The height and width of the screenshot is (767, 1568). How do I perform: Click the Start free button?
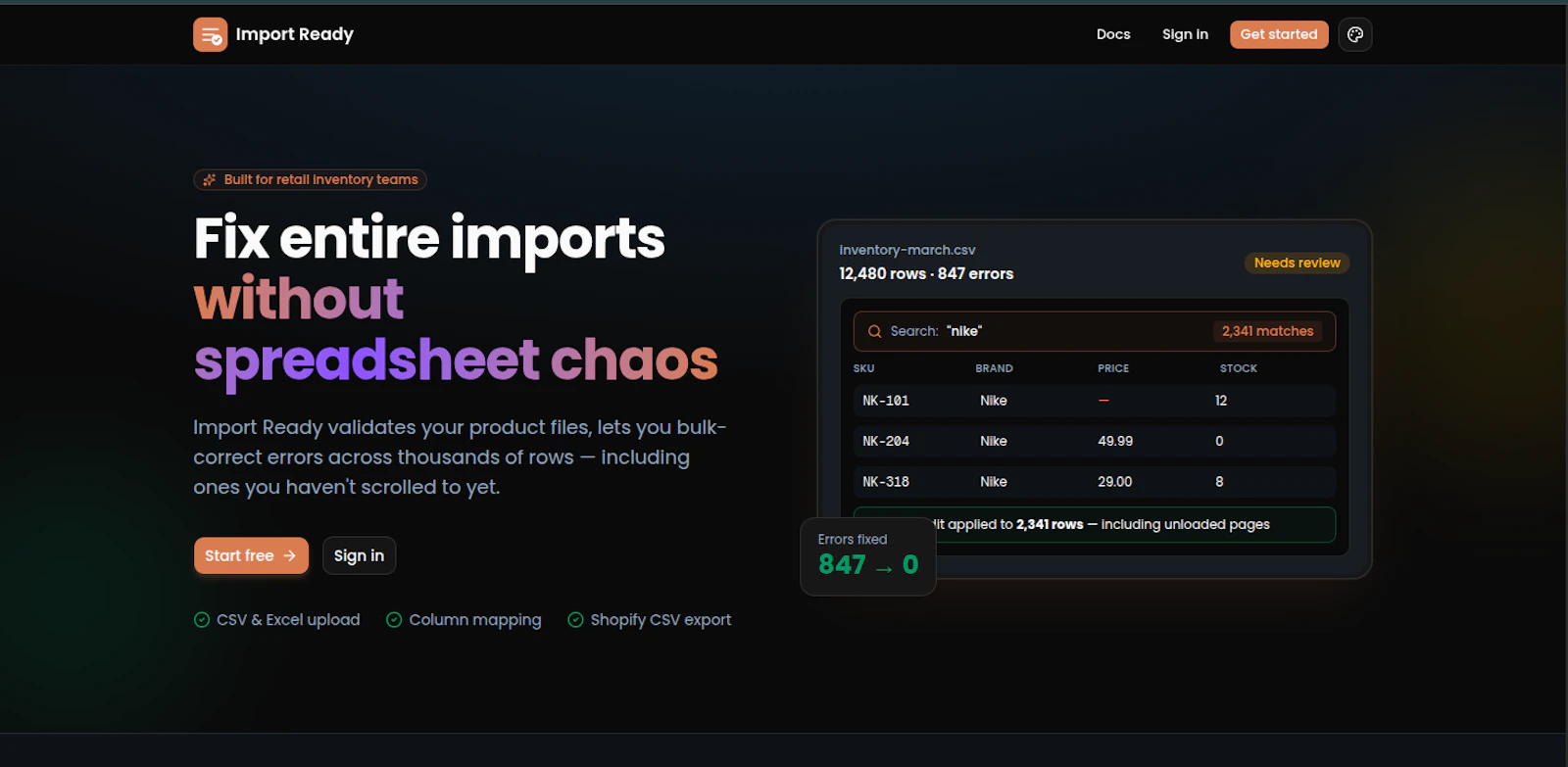tap(251, 555)
